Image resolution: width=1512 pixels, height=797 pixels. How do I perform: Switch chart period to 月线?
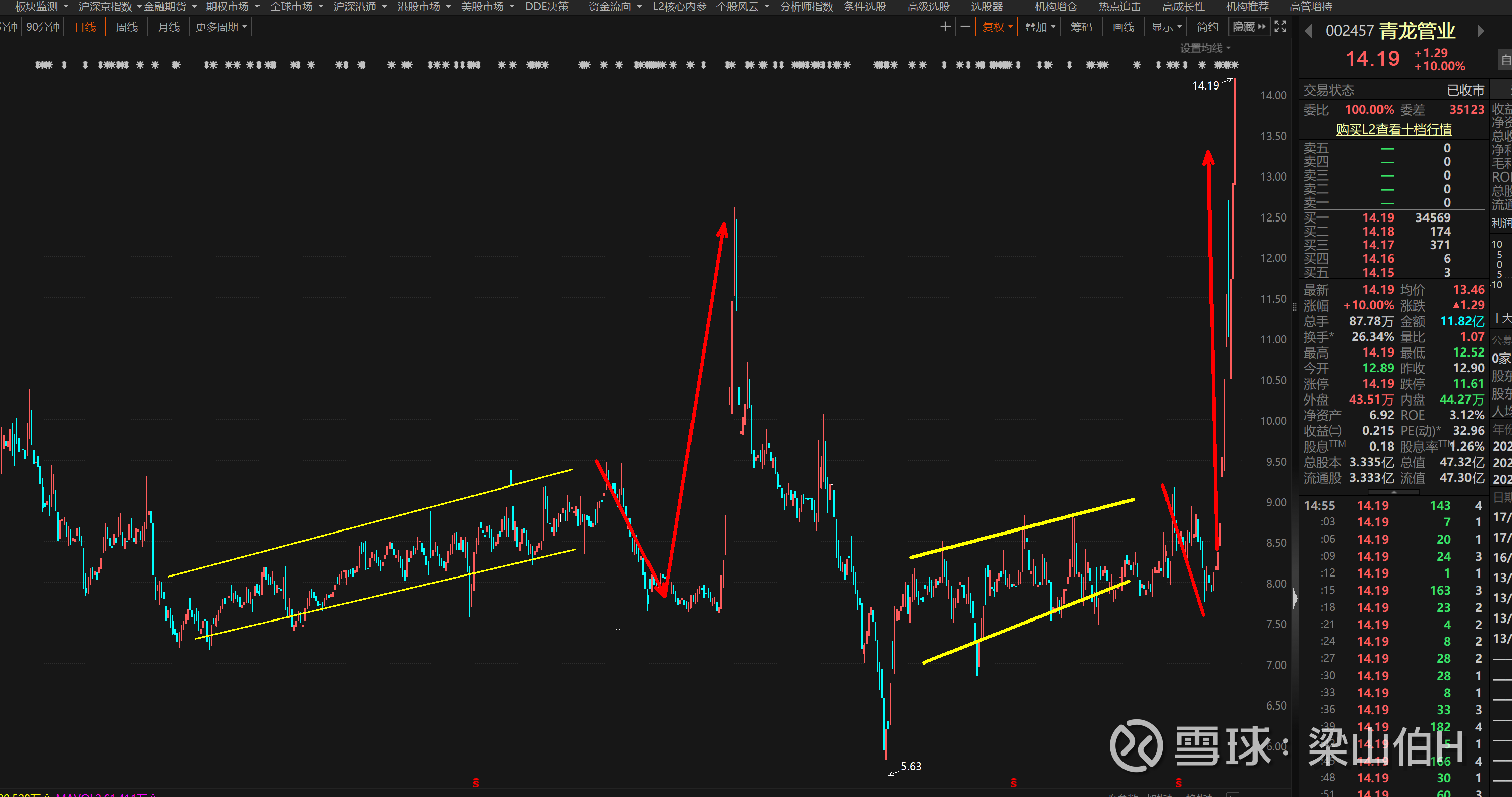pyautogui.click(x=169, y=27)
